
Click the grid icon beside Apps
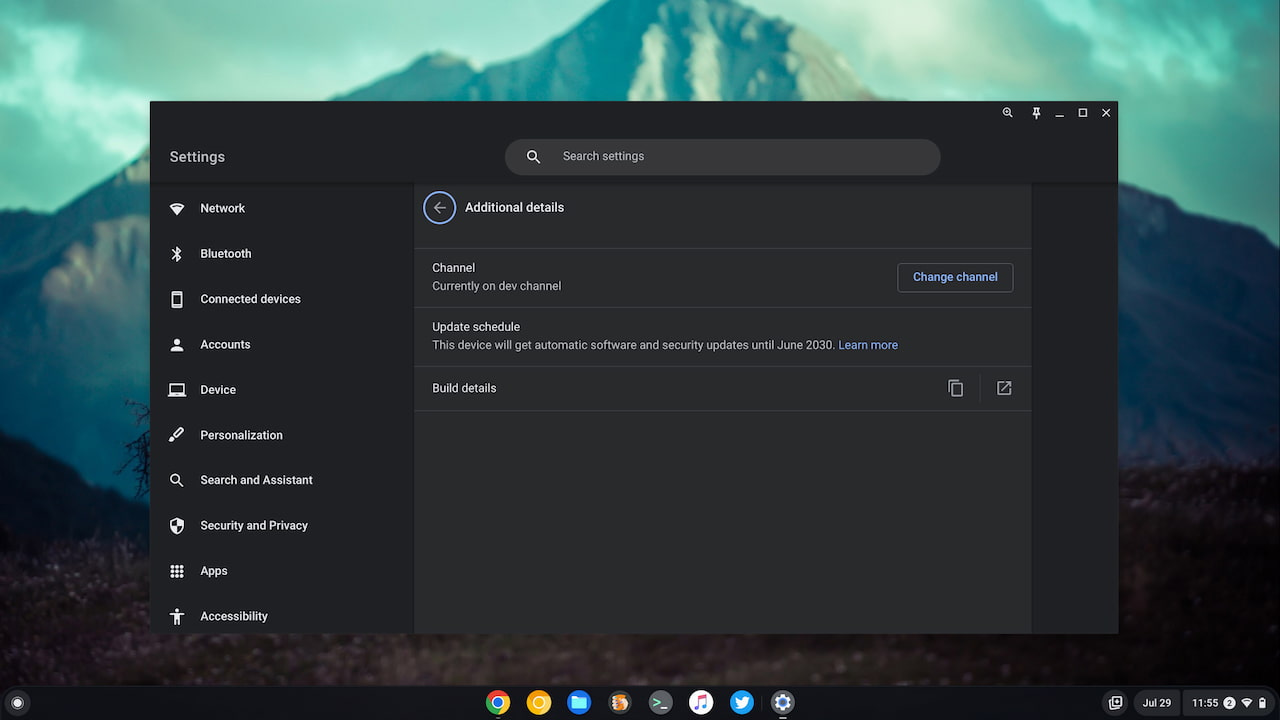coord(177,571)
